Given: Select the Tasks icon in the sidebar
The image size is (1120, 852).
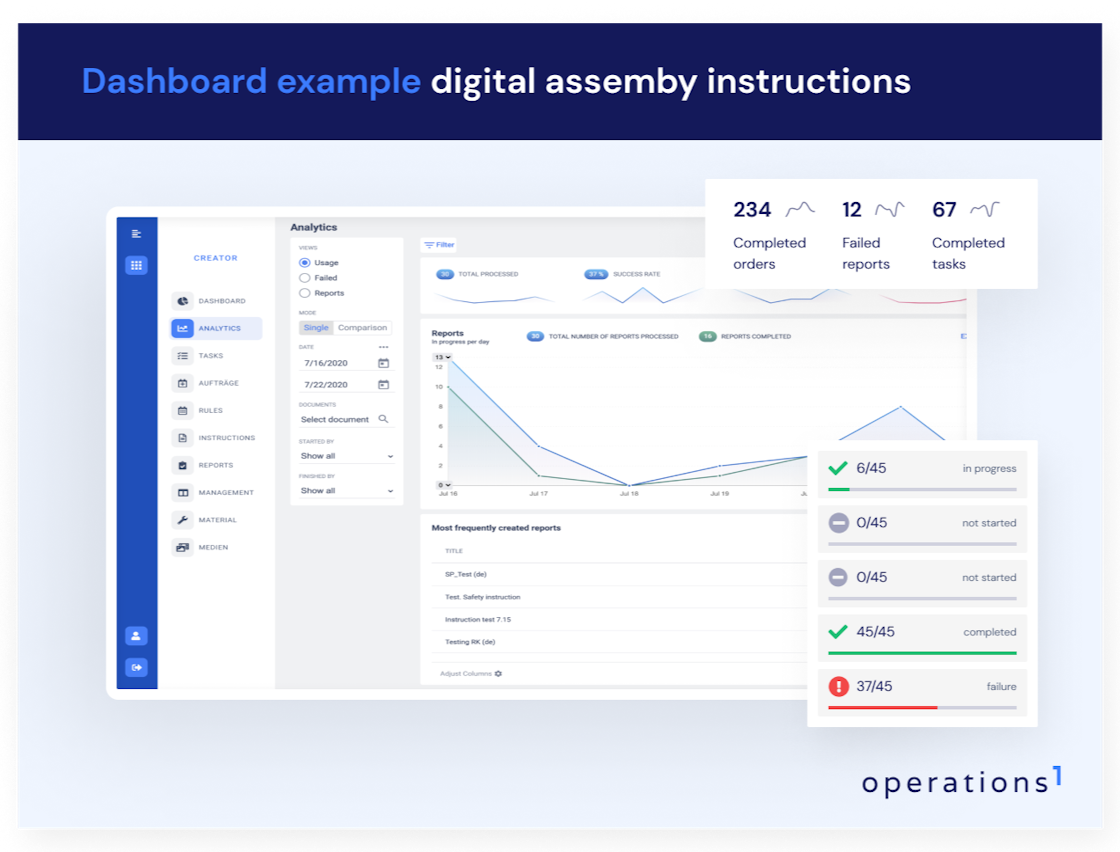Looking at the screenshot, I should 183,356.
